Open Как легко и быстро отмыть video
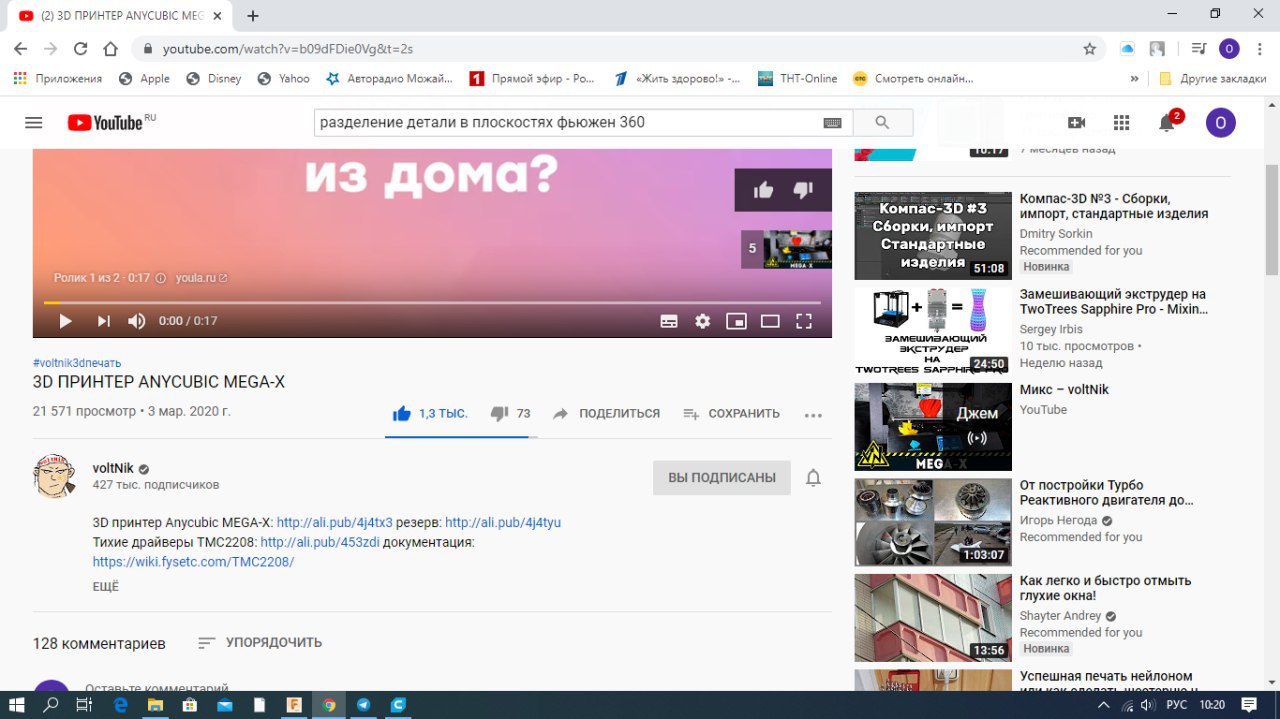The image size is (1280, 719). (x=1106, y=588)
